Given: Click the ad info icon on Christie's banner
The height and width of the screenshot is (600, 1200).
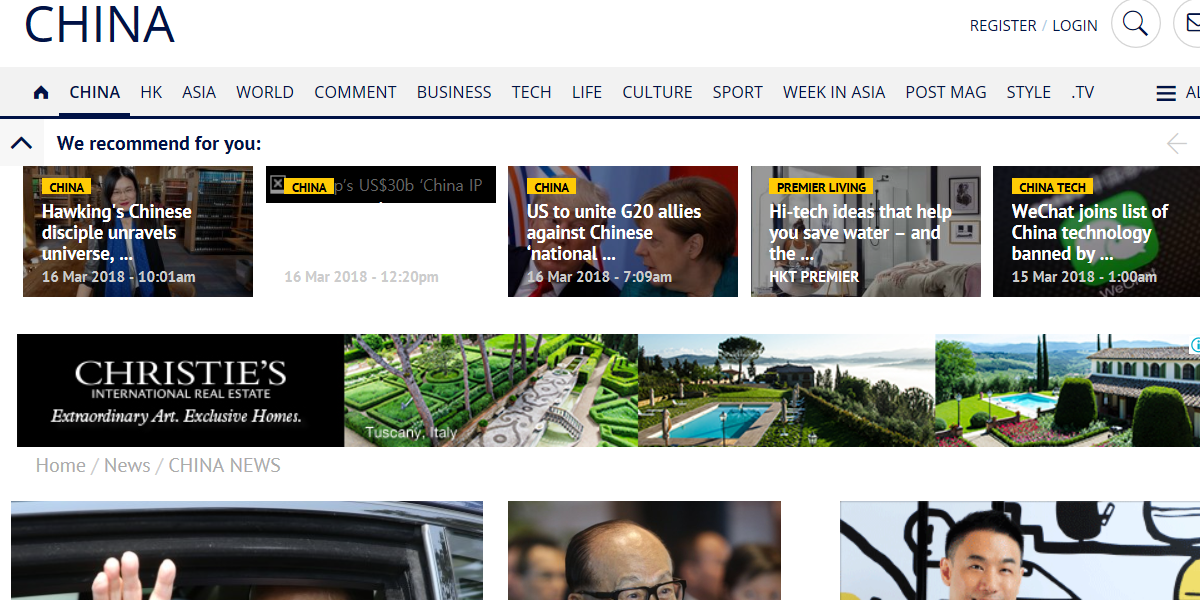Looking at the screenshot, I should click(1194, 345).
